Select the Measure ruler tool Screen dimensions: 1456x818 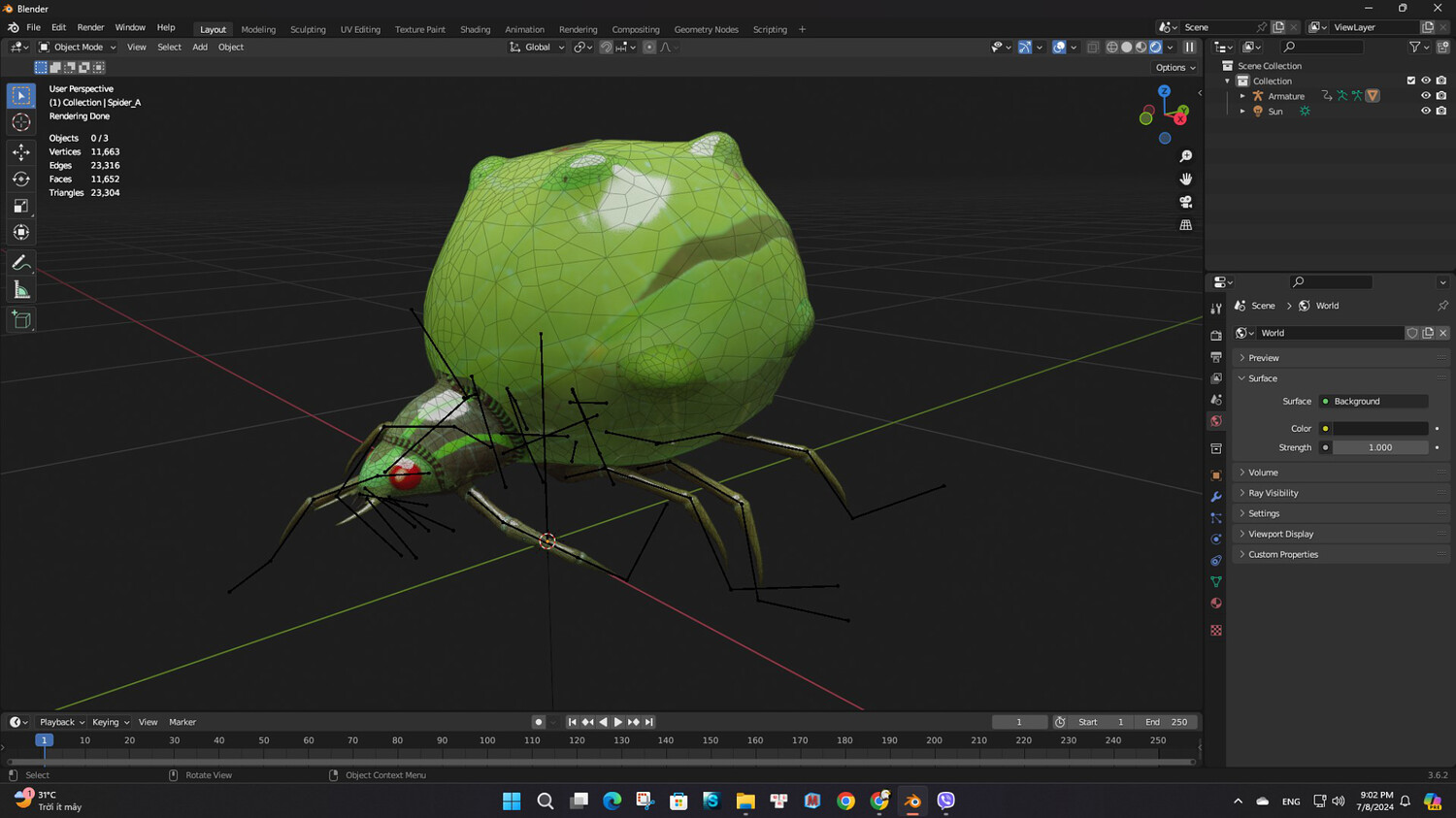21,290
